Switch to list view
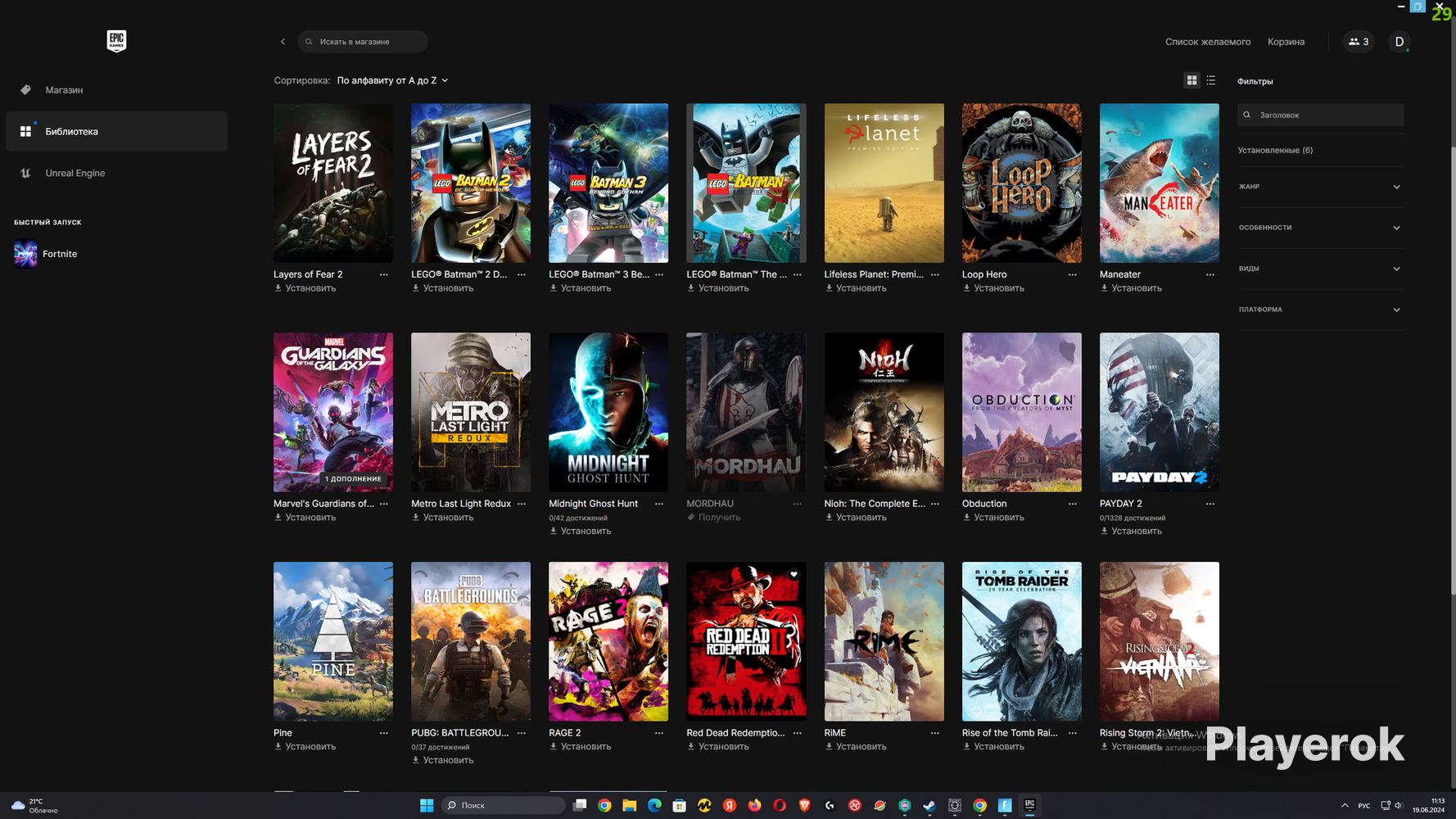1456x819 pixels. coord(1211,80)
